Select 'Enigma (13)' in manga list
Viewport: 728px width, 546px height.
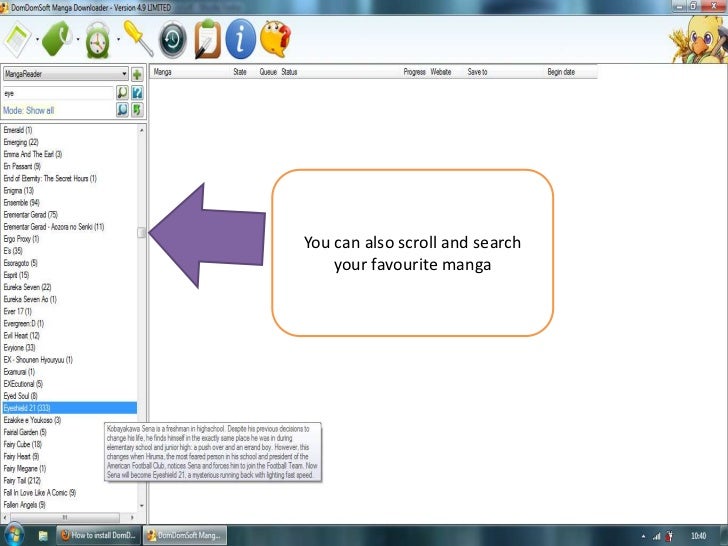pos(19,190)
